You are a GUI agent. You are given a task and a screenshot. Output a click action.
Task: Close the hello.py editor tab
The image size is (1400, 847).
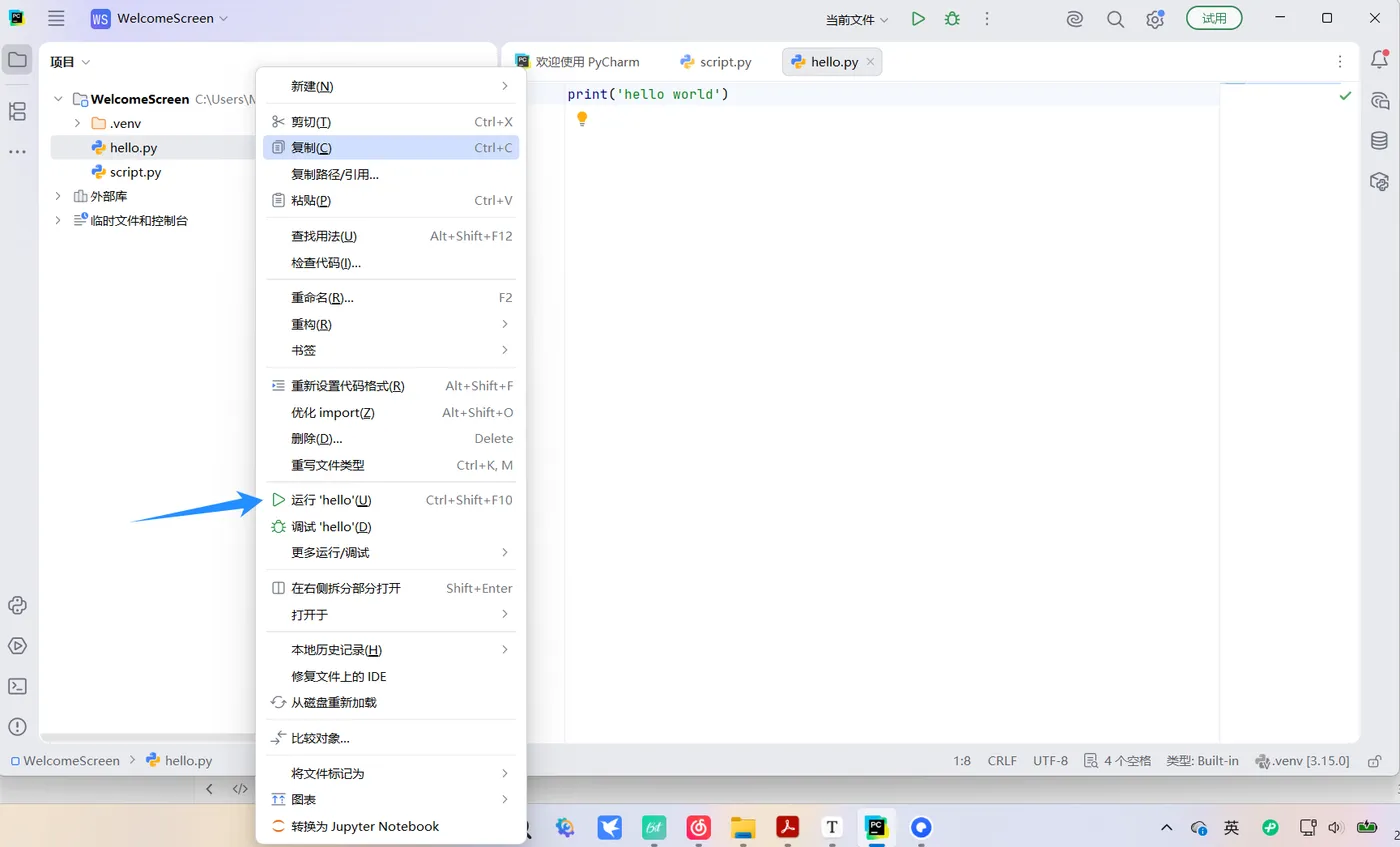(870, 62)
